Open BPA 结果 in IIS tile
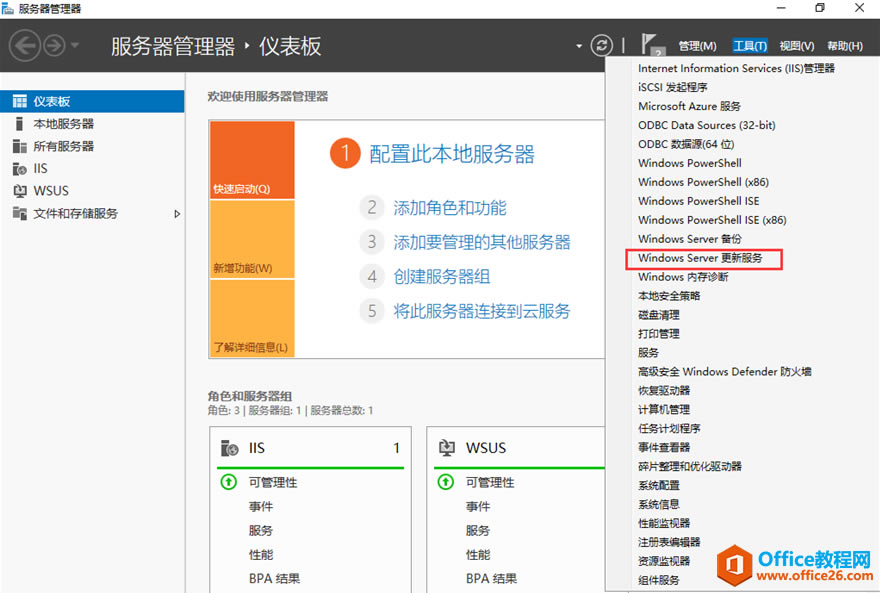This screenshot has height=593, width=880. pyautogui.click(x=274, y=578)
